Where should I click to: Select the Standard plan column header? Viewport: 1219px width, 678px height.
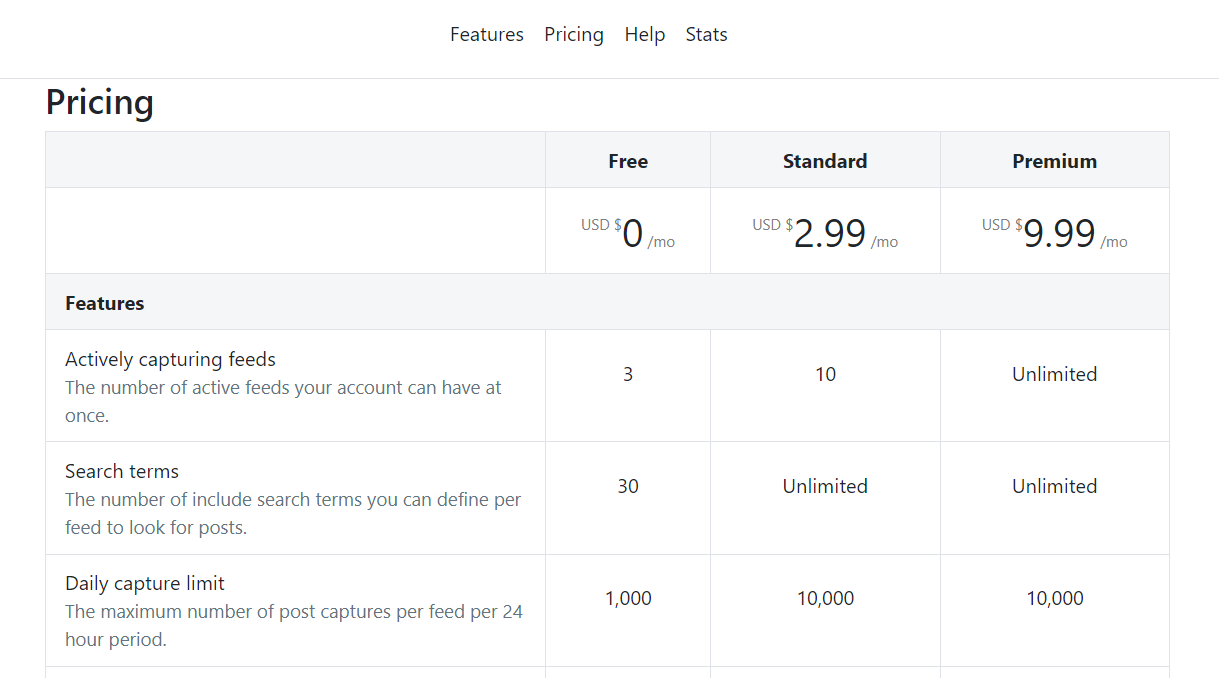(x=824, y=161)
